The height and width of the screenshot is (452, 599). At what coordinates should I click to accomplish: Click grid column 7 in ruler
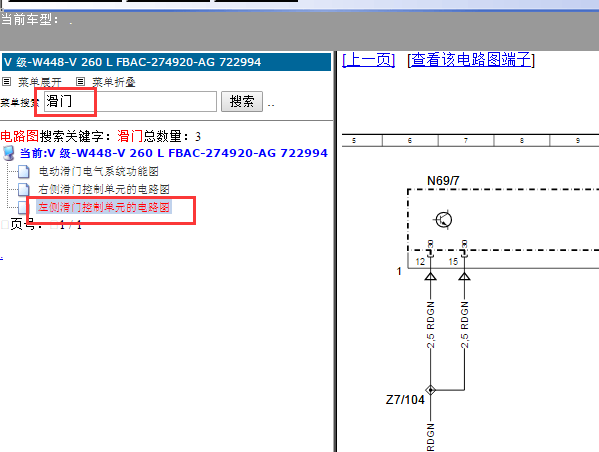point(466,141)
